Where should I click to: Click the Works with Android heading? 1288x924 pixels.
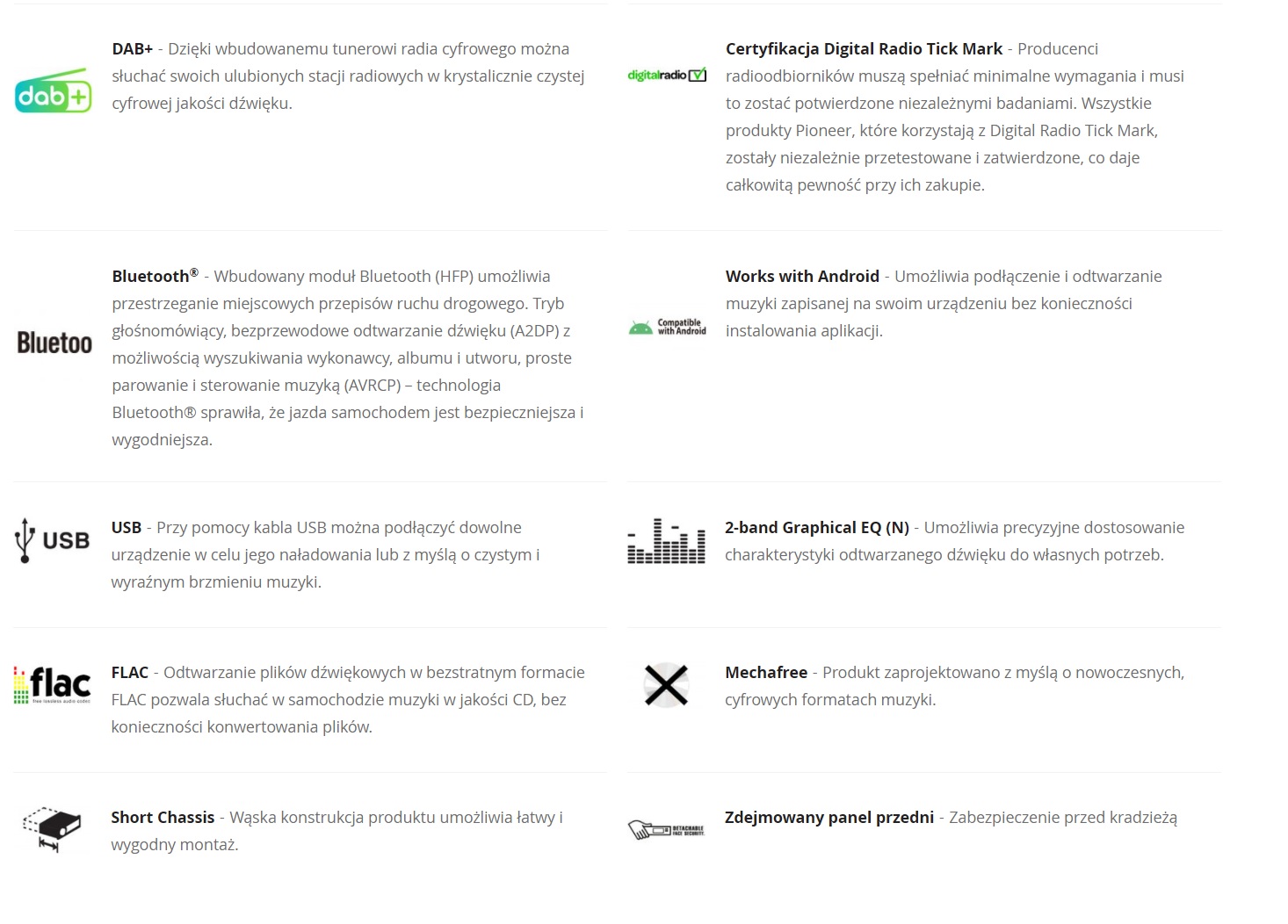point(802,277)
